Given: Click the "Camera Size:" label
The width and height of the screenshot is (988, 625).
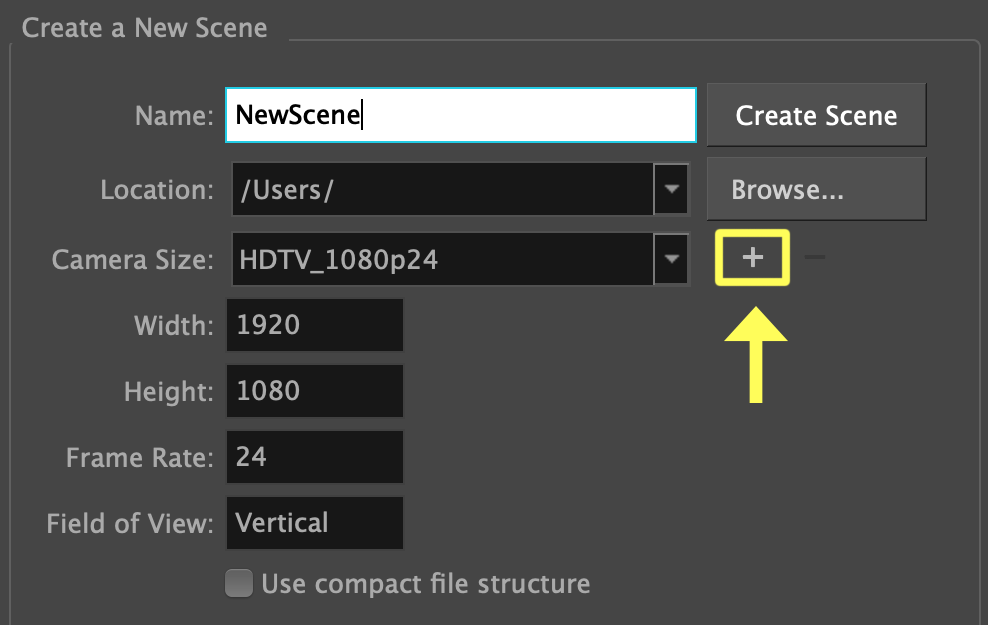Looking at the screenshot, I should click(x=133, y=260).
